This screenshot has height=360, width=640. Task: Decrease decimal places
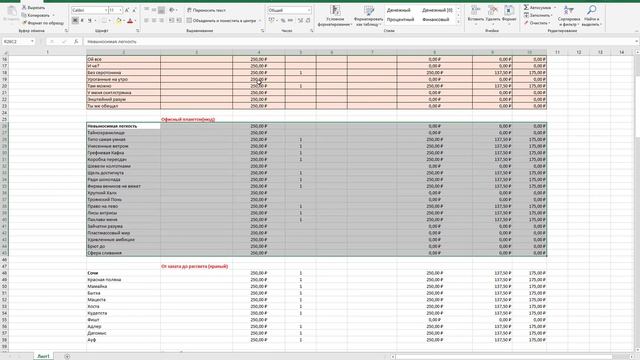click(308, 20)
